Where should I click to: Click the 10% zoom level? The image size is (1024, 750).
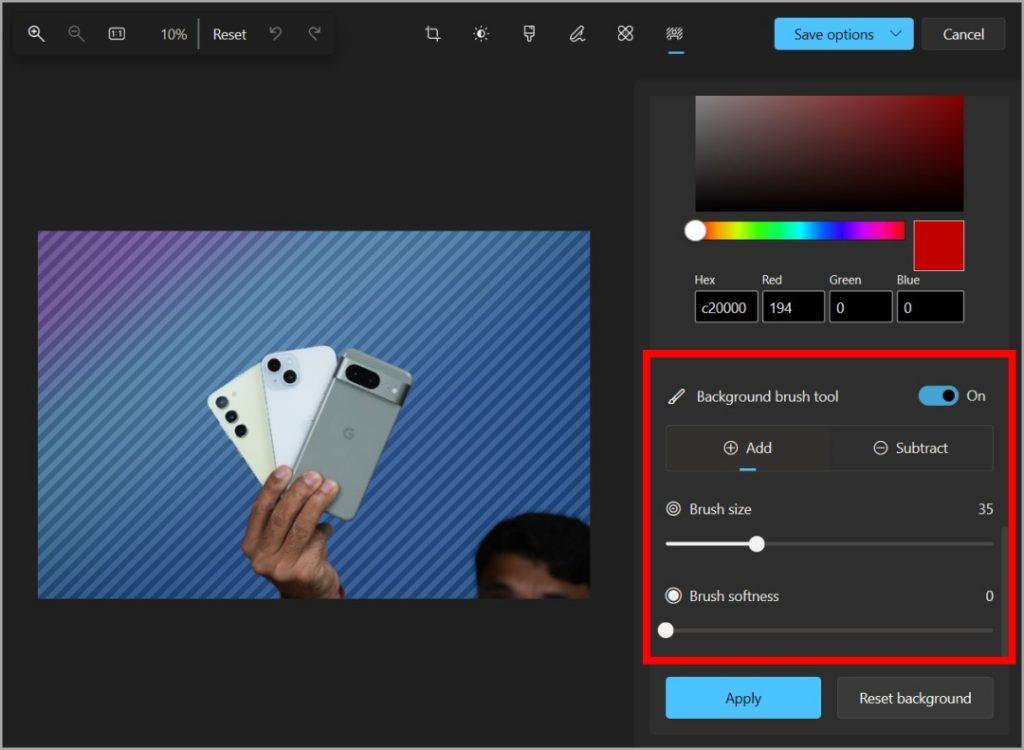pyautogui.click(x=174, y=35)
